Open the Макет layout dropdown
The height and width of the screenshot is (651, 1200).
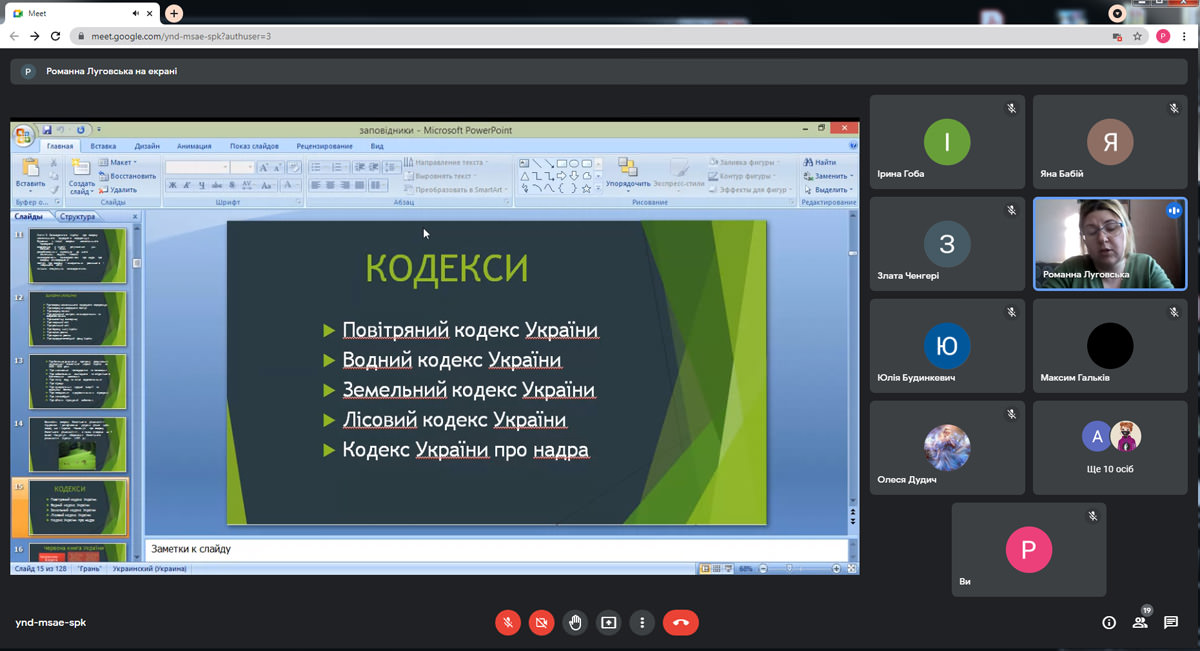[119, 162]
